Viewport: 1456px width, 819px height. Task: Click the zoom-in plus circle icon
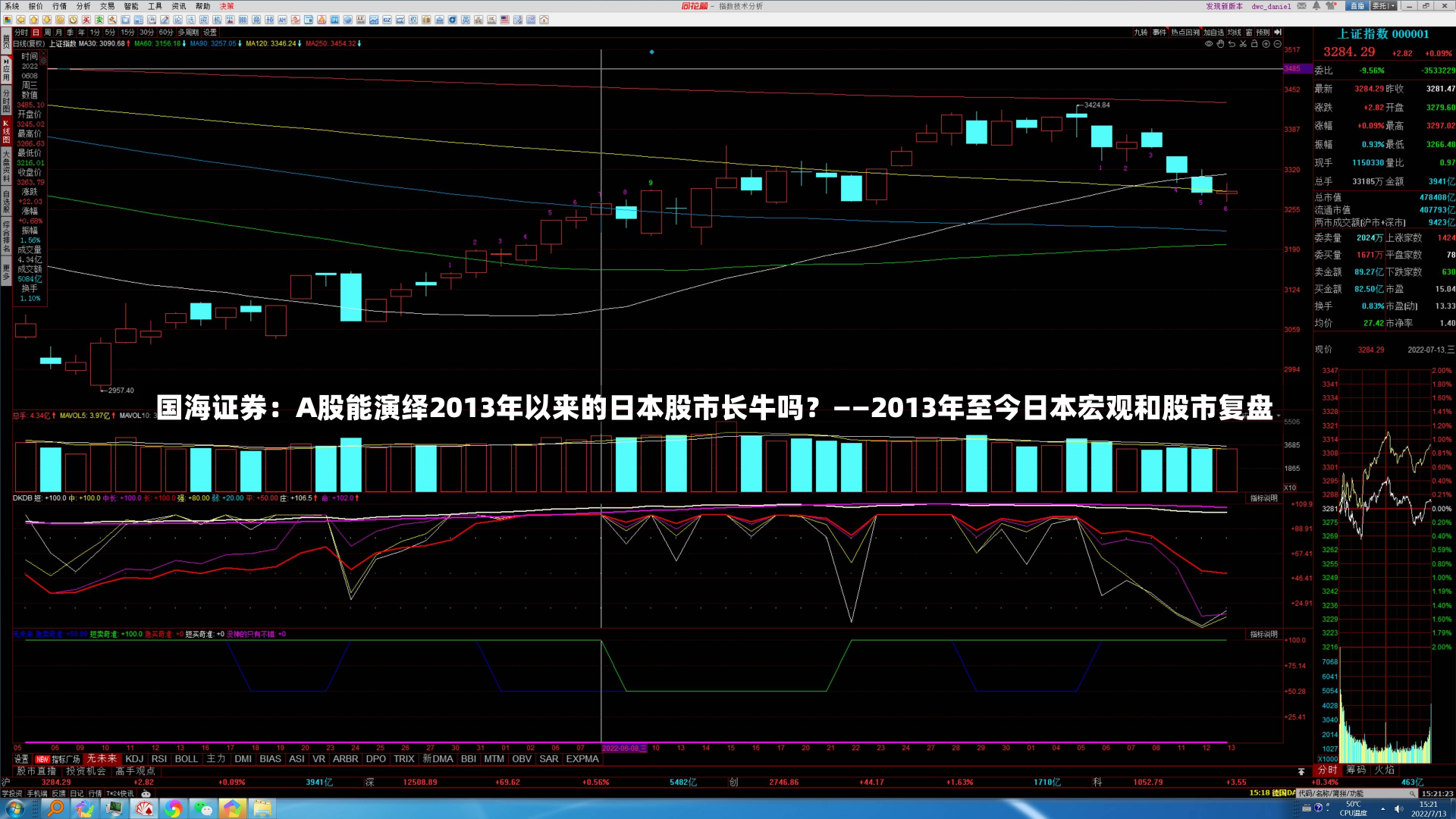[x=1266, y=44]
